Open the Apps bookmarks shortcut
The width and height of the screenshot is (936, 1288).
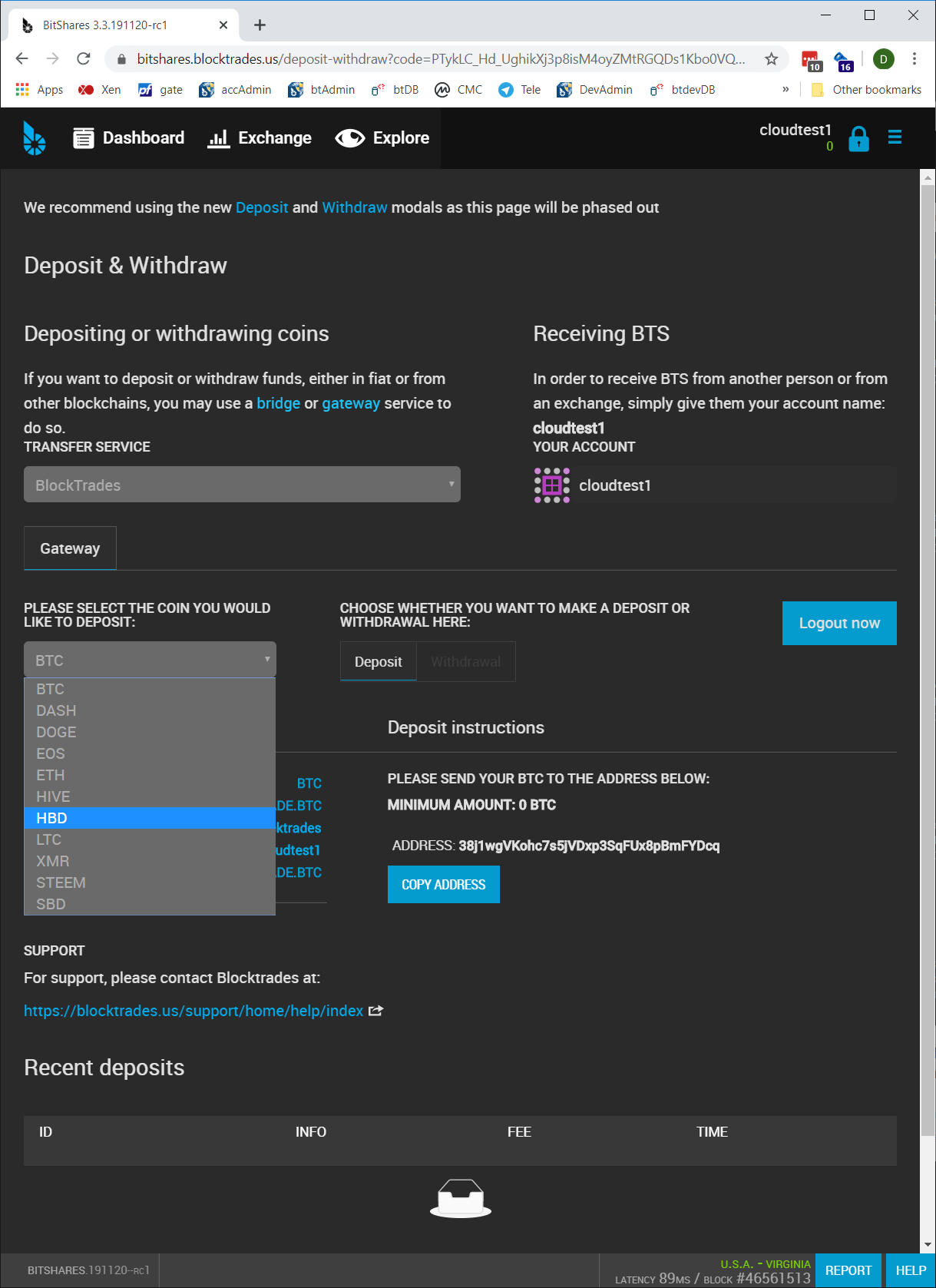pos(39,90)
